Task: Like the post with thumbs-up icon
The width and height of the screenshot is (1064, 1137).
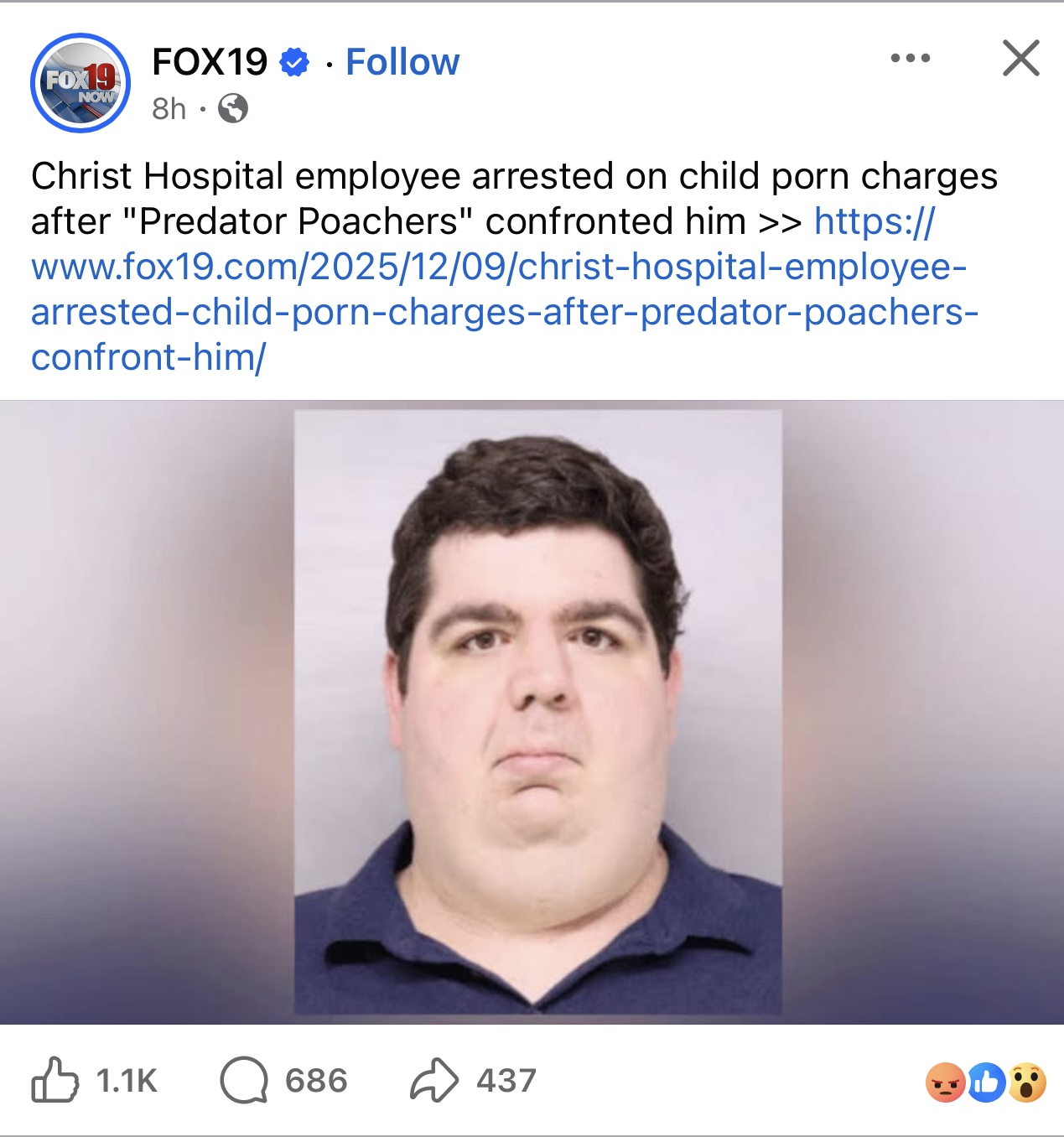Action: [x=54, y=1080]
